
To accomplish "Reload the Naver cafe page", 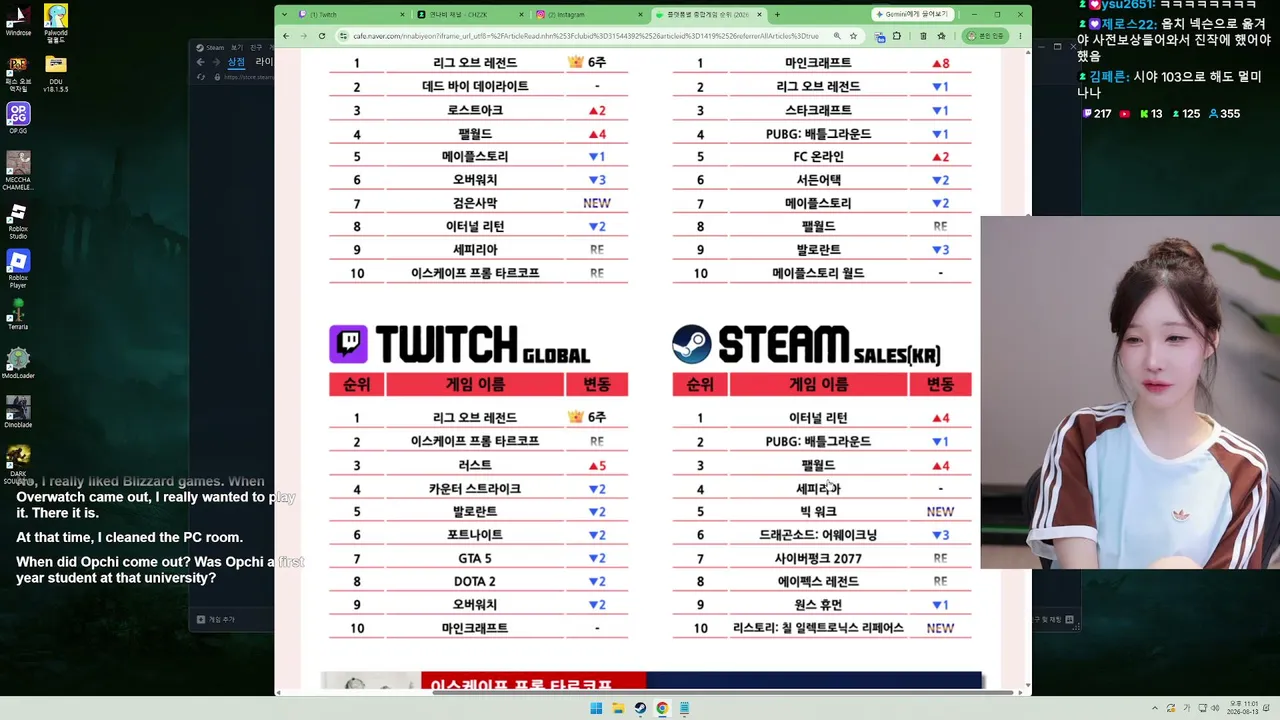I will pyautogui.click(x=321, y=36).
